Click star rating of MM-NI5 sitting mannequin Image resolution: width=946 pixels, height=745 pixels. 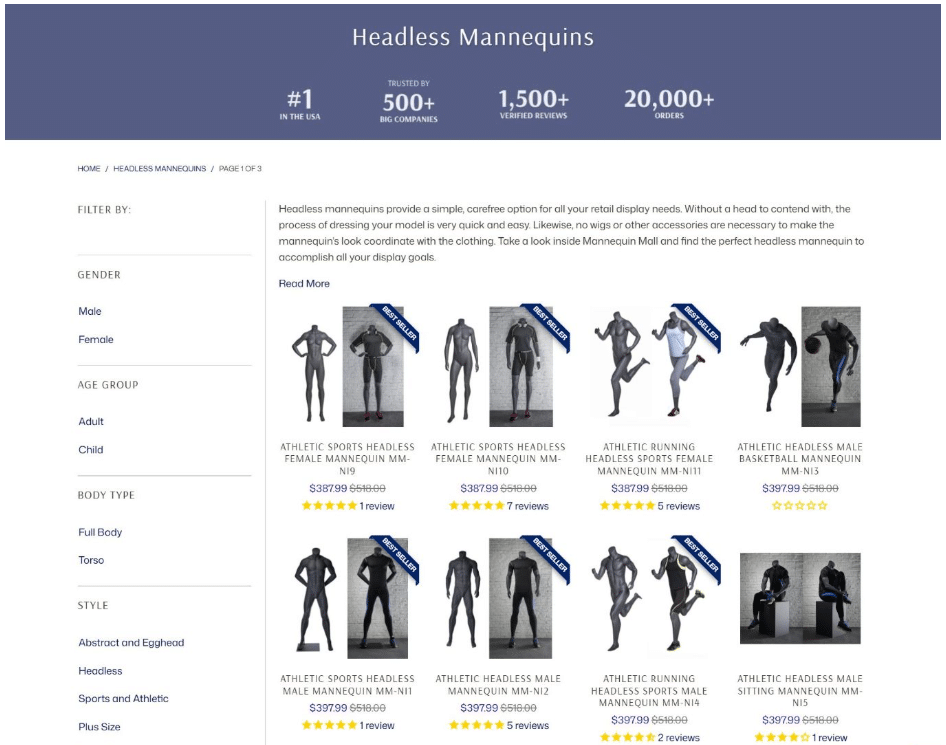[782, 737]
